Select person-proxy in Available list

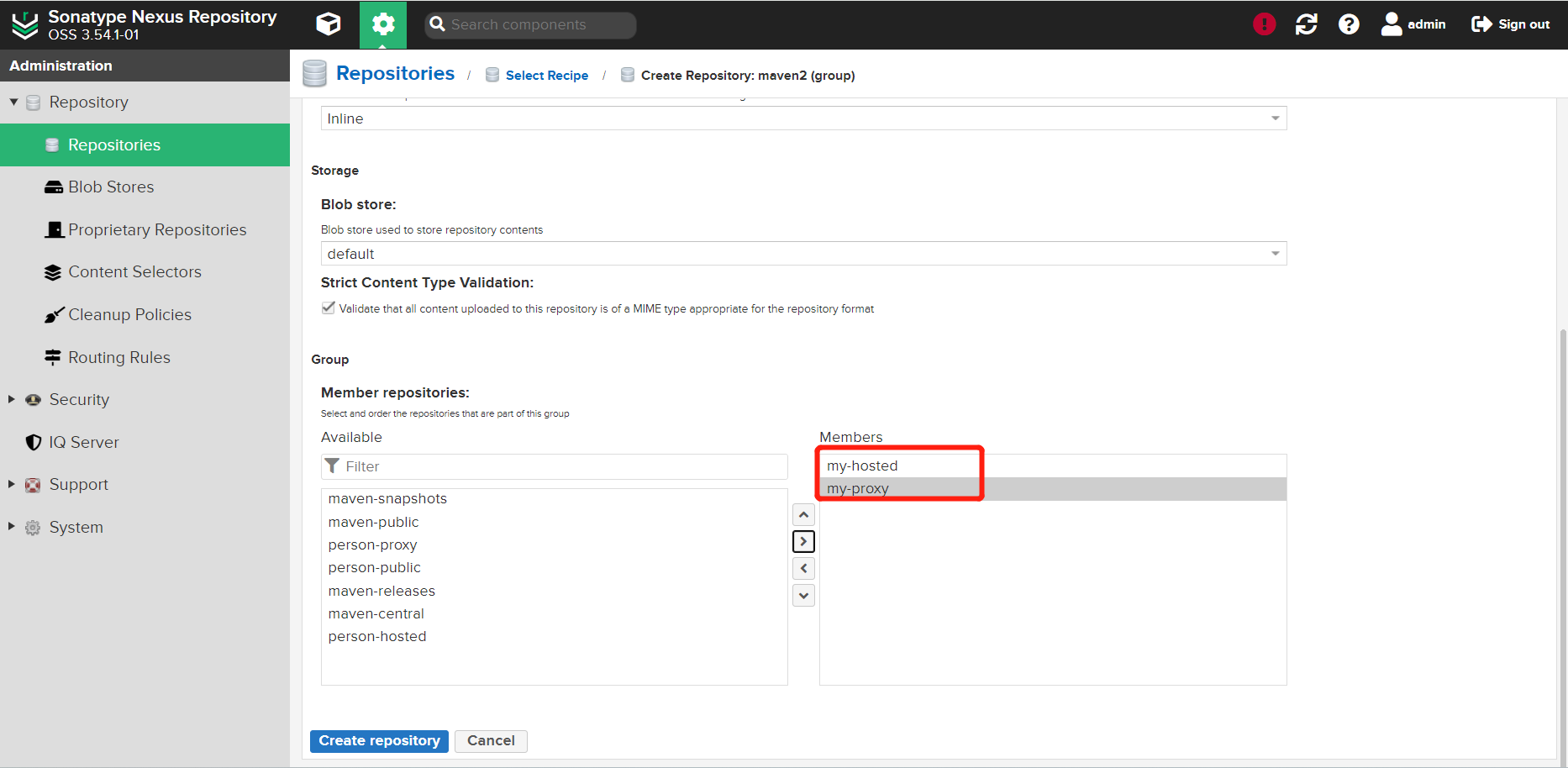[555, 544]
